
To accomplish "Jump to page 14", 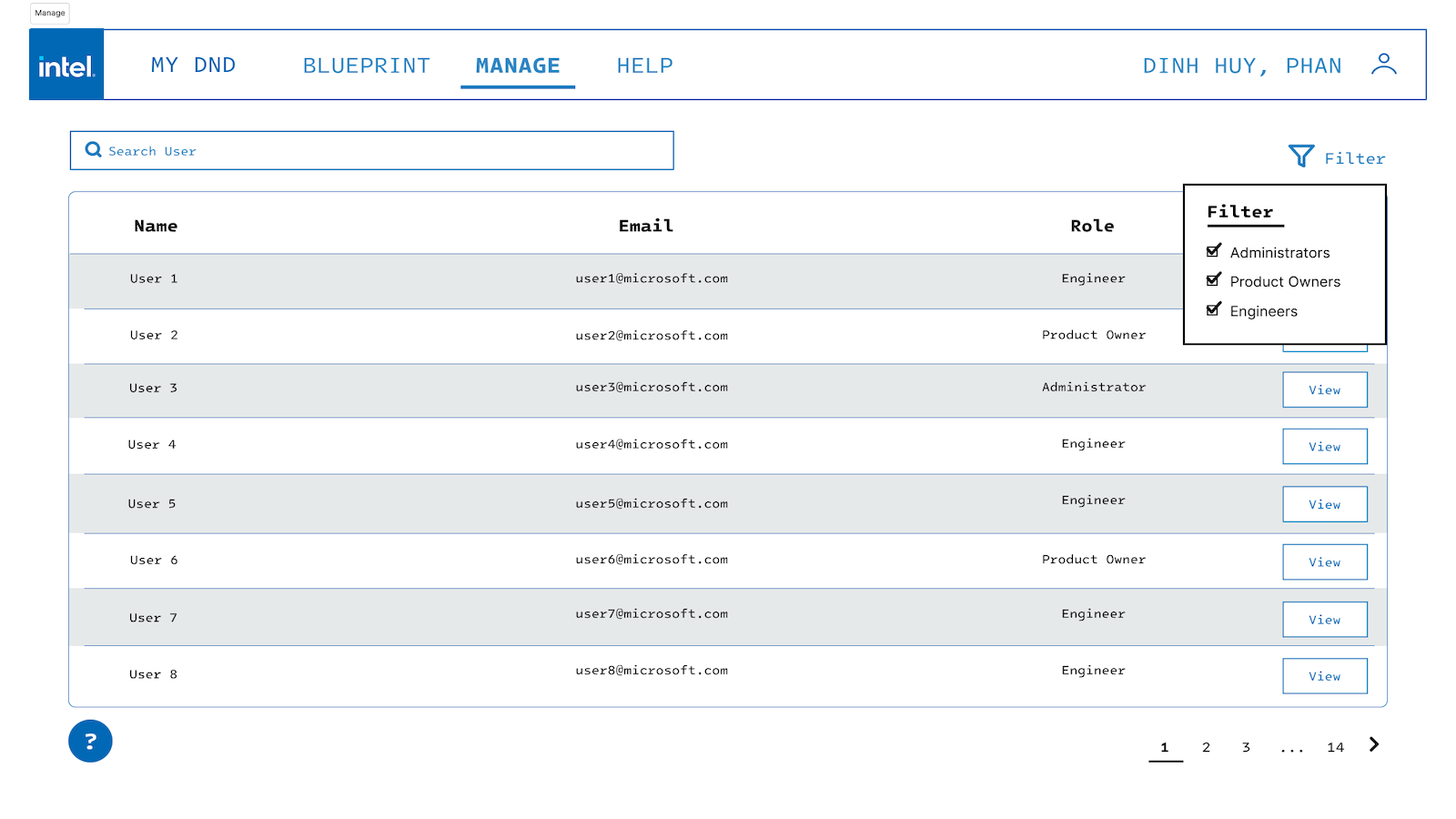I will [x=1335, y=747].
